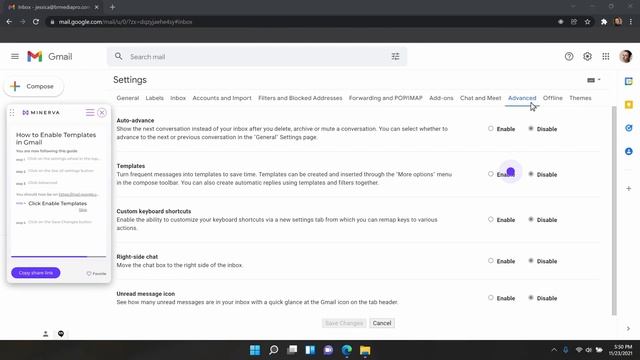
Task: Show hidden system tray icons
Action: click(x=554, y=350)
